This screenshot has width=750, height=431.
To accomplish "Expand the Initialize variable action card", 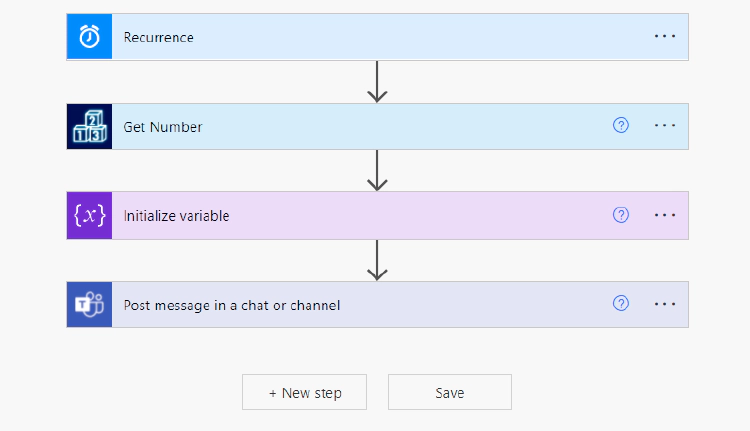I will point(377,216).
